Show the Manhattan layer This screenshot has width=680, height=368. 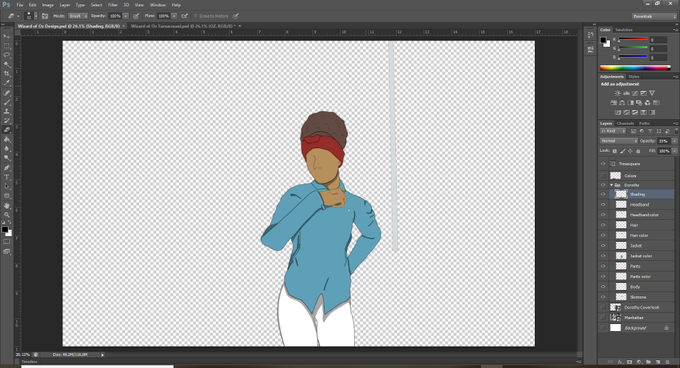(x=603, y=318)
